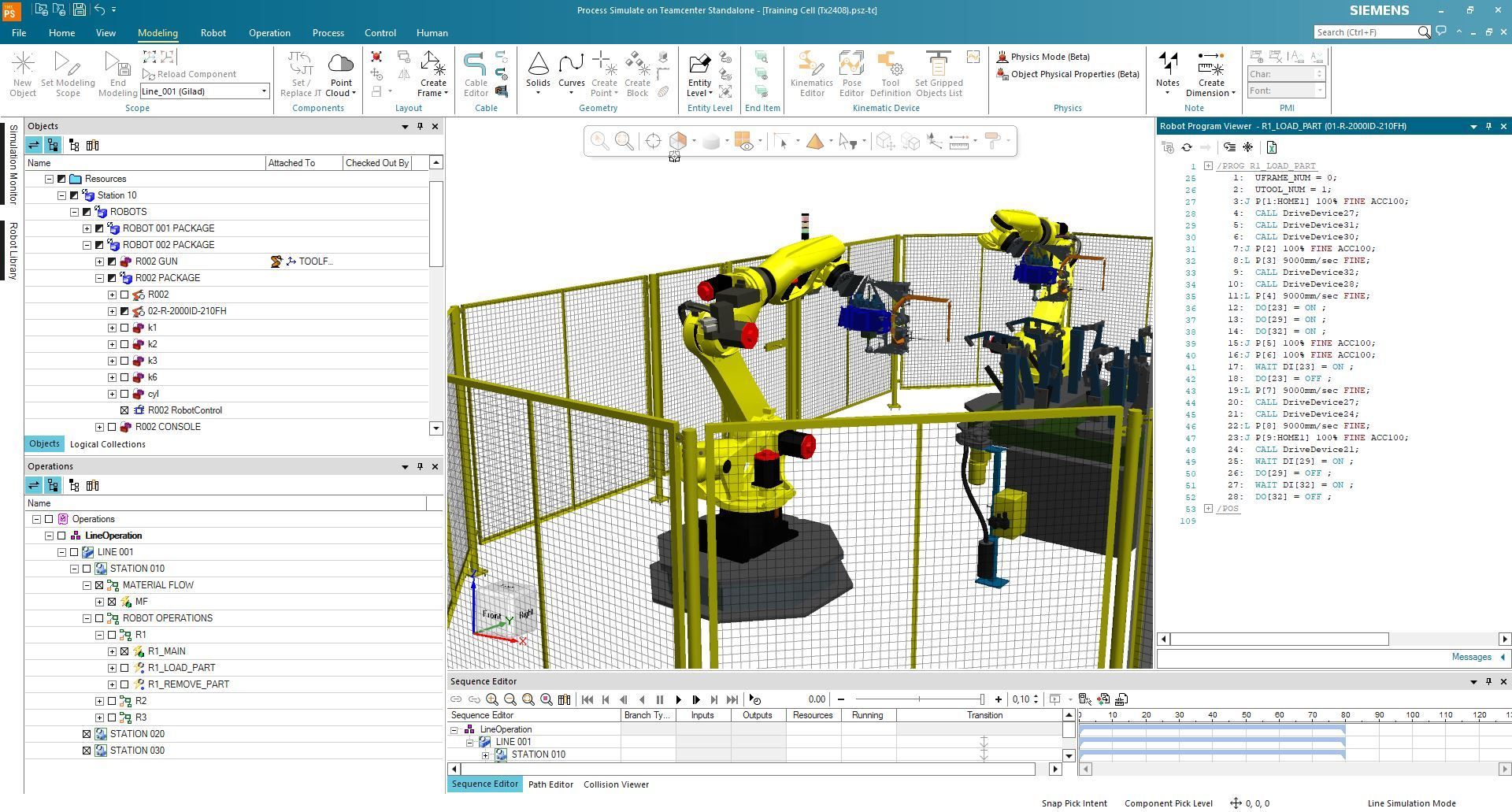The width and height of the screenshot is (1512, 812).
Task: Open the Kinematics Editor
Action: [812, 74]
